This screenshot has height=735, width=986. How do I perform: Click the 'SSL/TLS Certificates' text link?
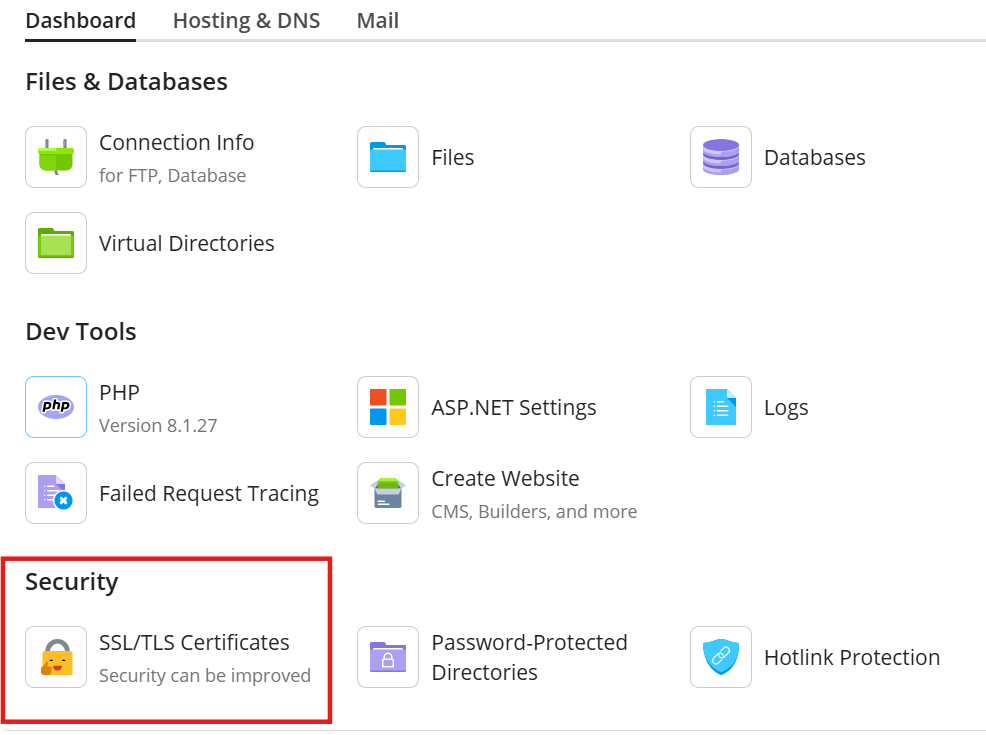[x=194, y=643]
